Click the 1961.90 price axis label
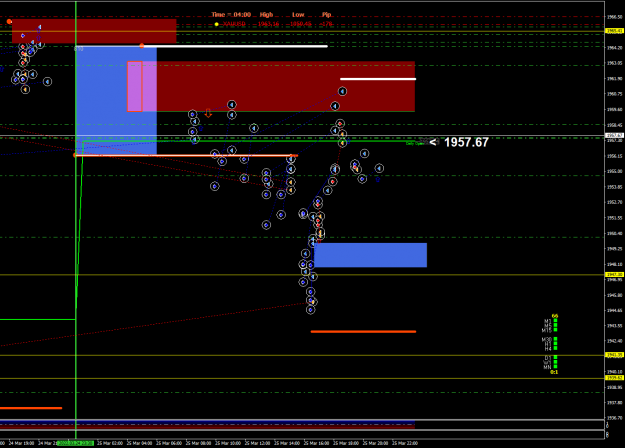Viewport: 625px width, 448px height. (614, 79)
